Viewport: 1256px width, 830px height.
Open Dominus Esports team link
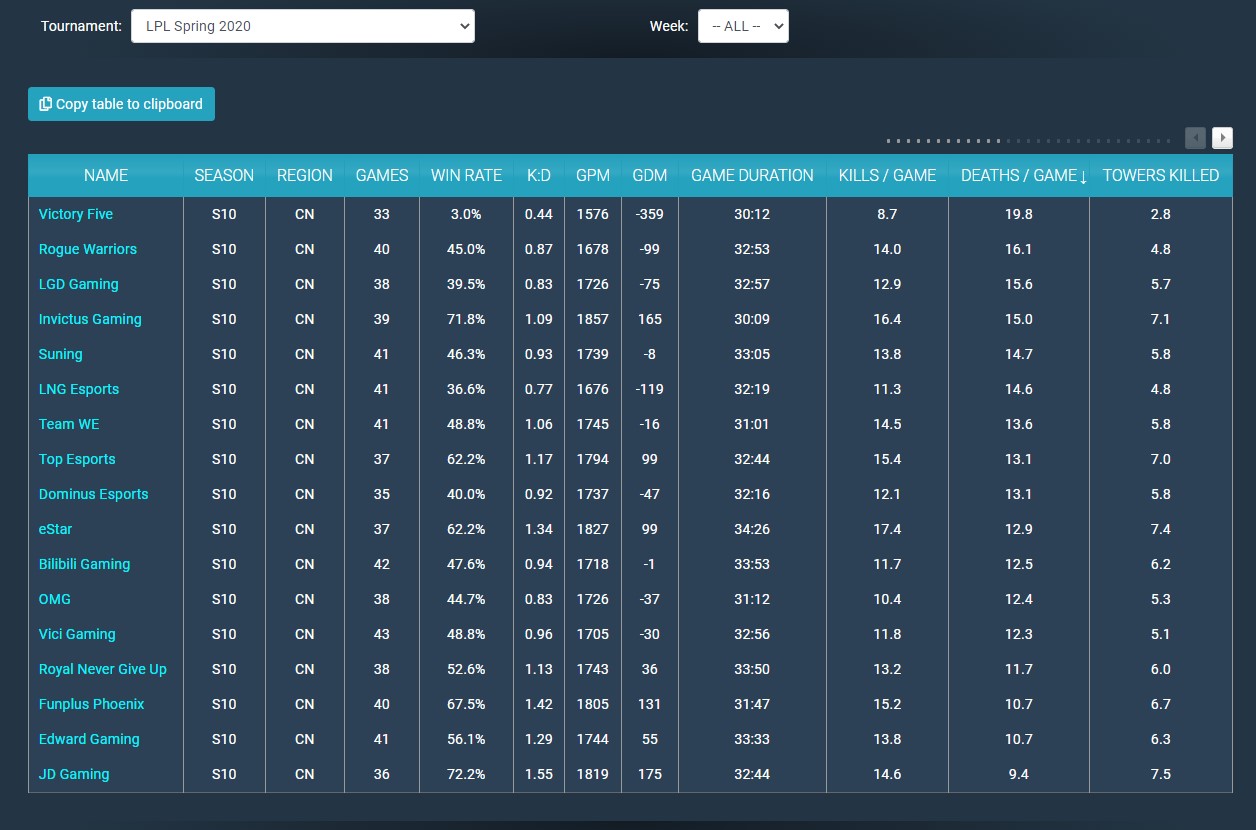click(x=94, y=494)
